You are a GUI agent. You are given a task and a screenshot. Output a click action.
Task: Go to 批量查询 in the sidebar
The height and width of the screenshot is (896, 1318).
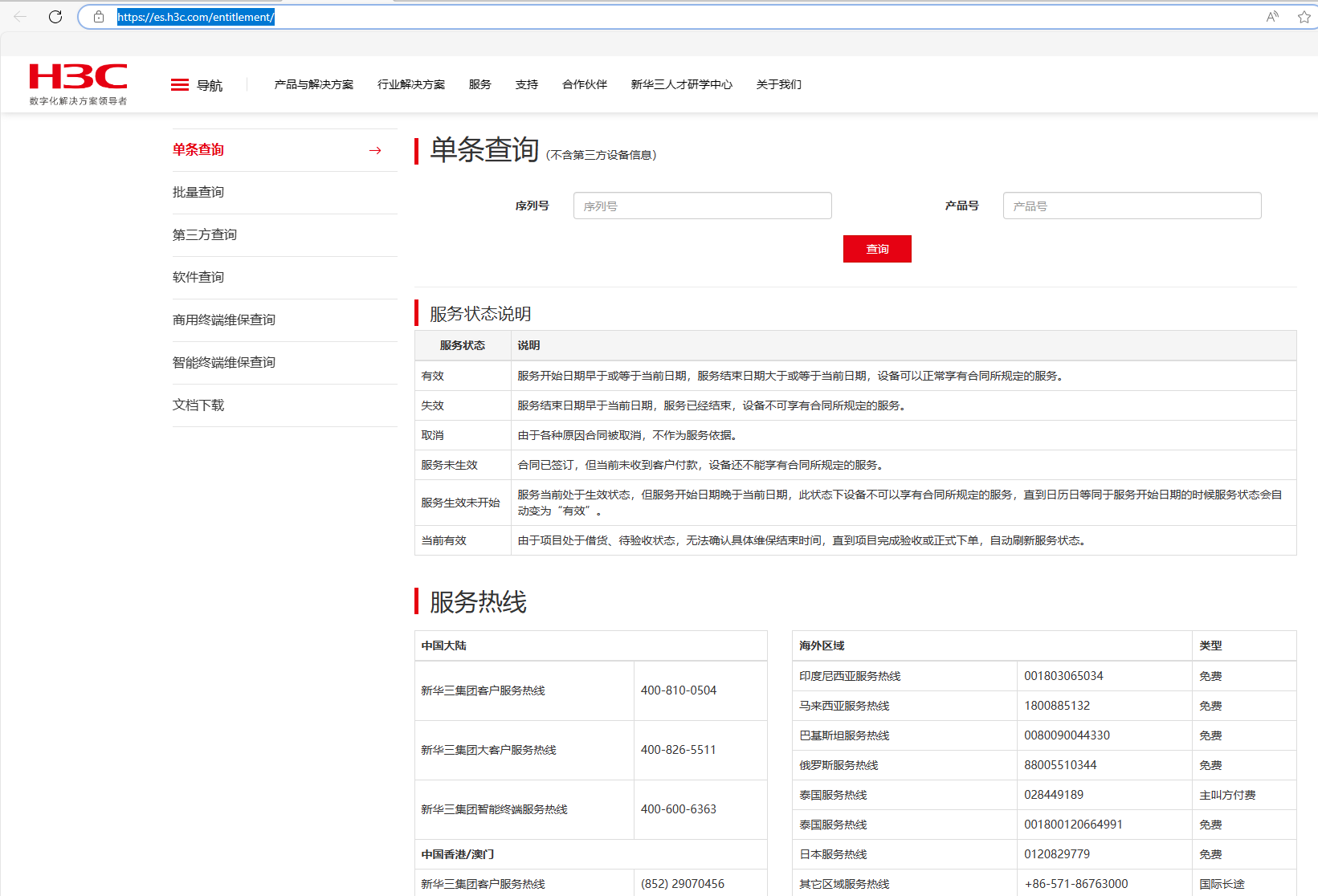tap(198, 192)
